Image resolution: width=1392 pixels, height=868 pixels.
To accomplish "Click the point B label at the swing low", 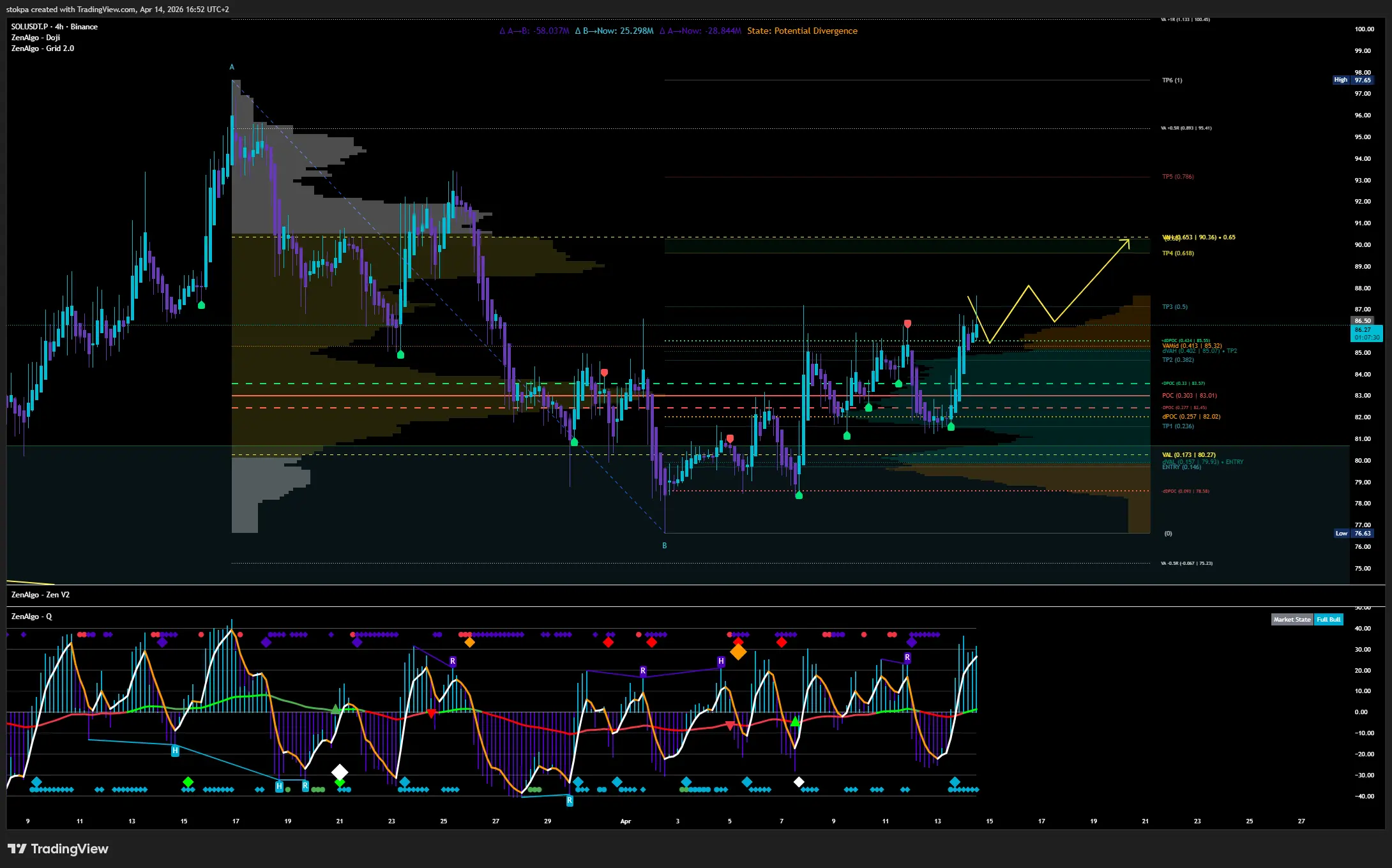I will 665,546.
